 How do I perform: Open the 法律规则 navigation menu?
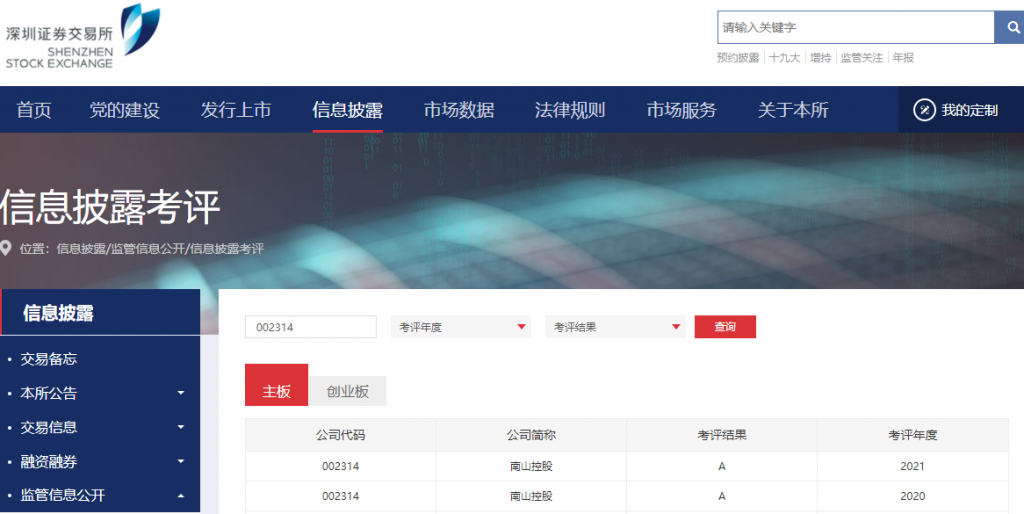(570, 110)
